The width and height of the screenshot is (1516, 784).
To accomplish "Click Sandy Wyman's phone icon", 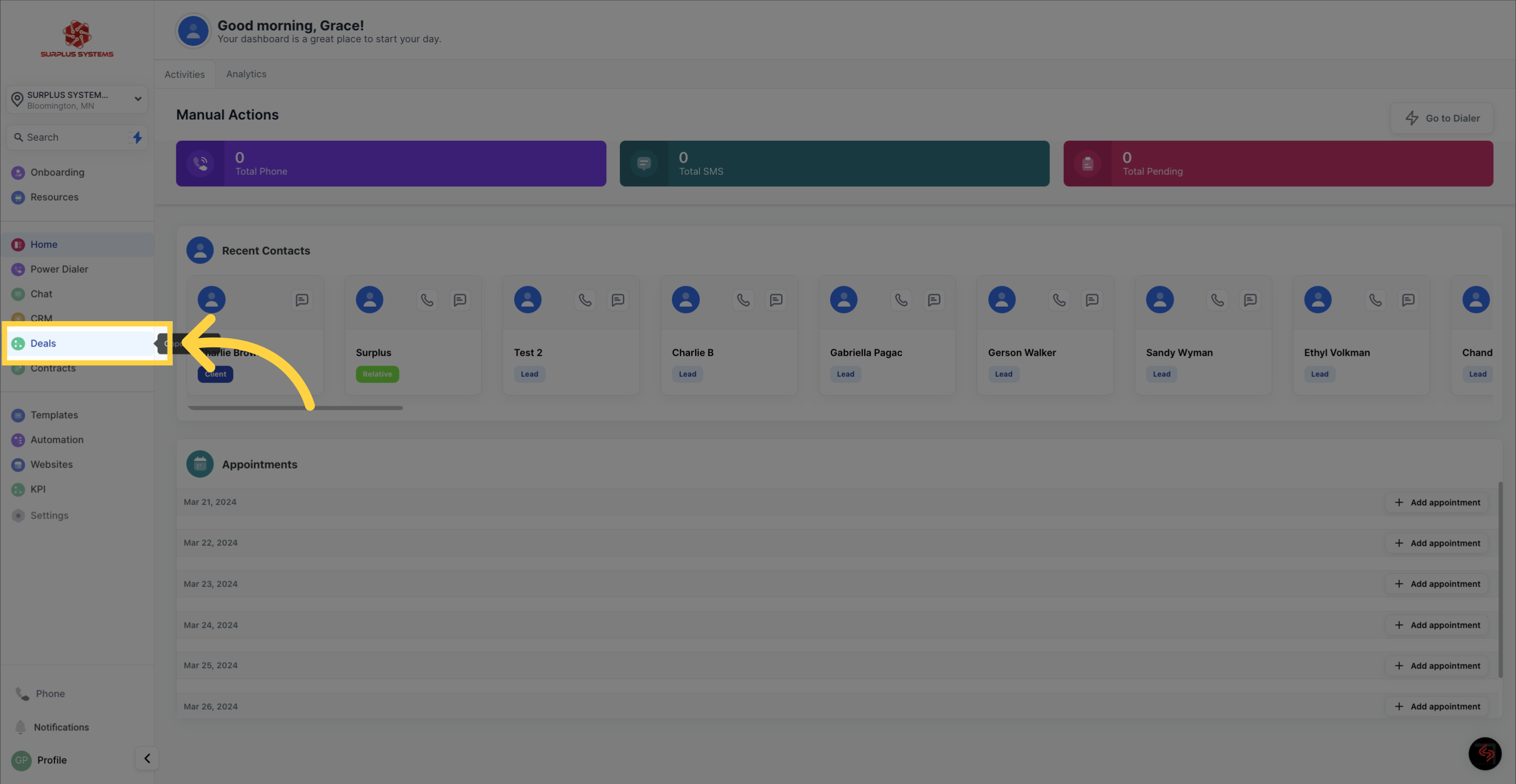I will pos(1217,300).
